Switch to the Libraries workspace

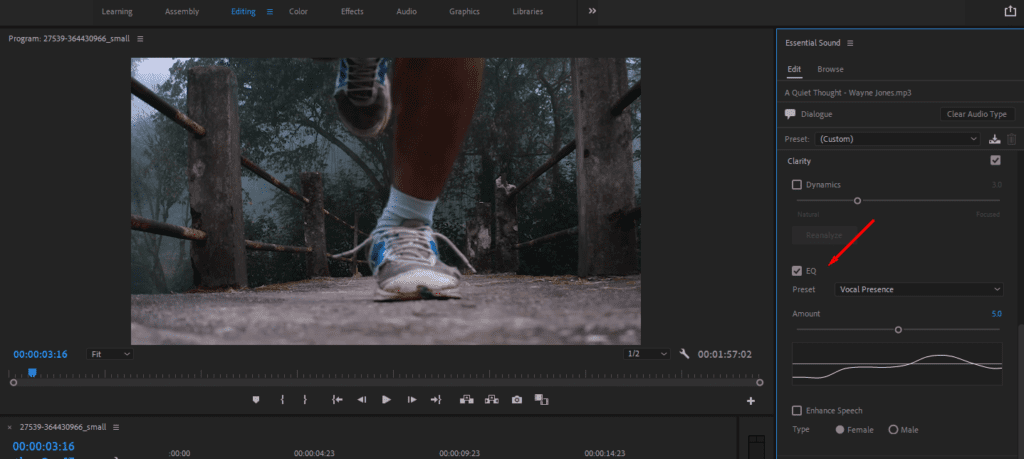pos(527,12)
